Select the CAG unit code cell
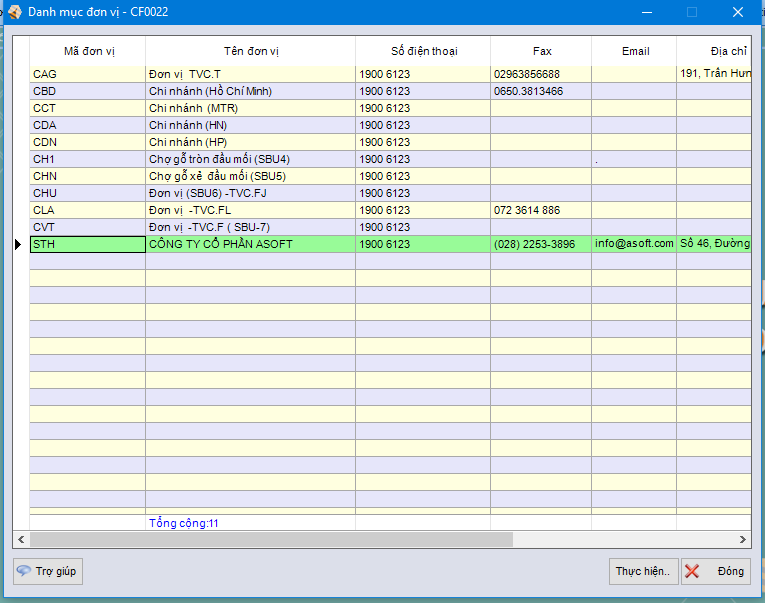Image resolution: width=765 pixels, height=603 pixels. click(x=88, y=74)
